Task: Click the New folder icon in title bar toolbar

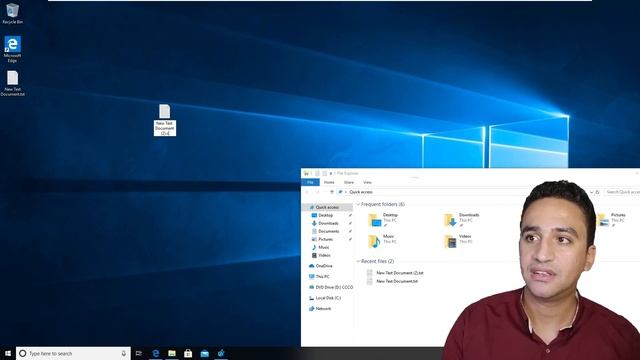Action: (324, 173)
